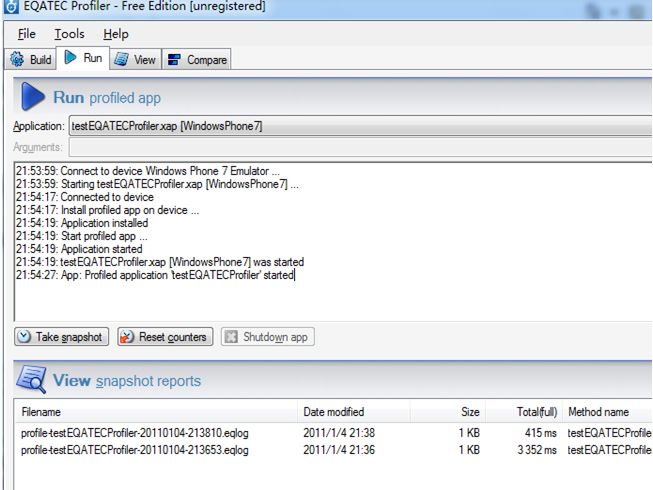Screen dimensions: 653x490
Task: Click the 415 ms total cell
Action: tap(541, 433)
